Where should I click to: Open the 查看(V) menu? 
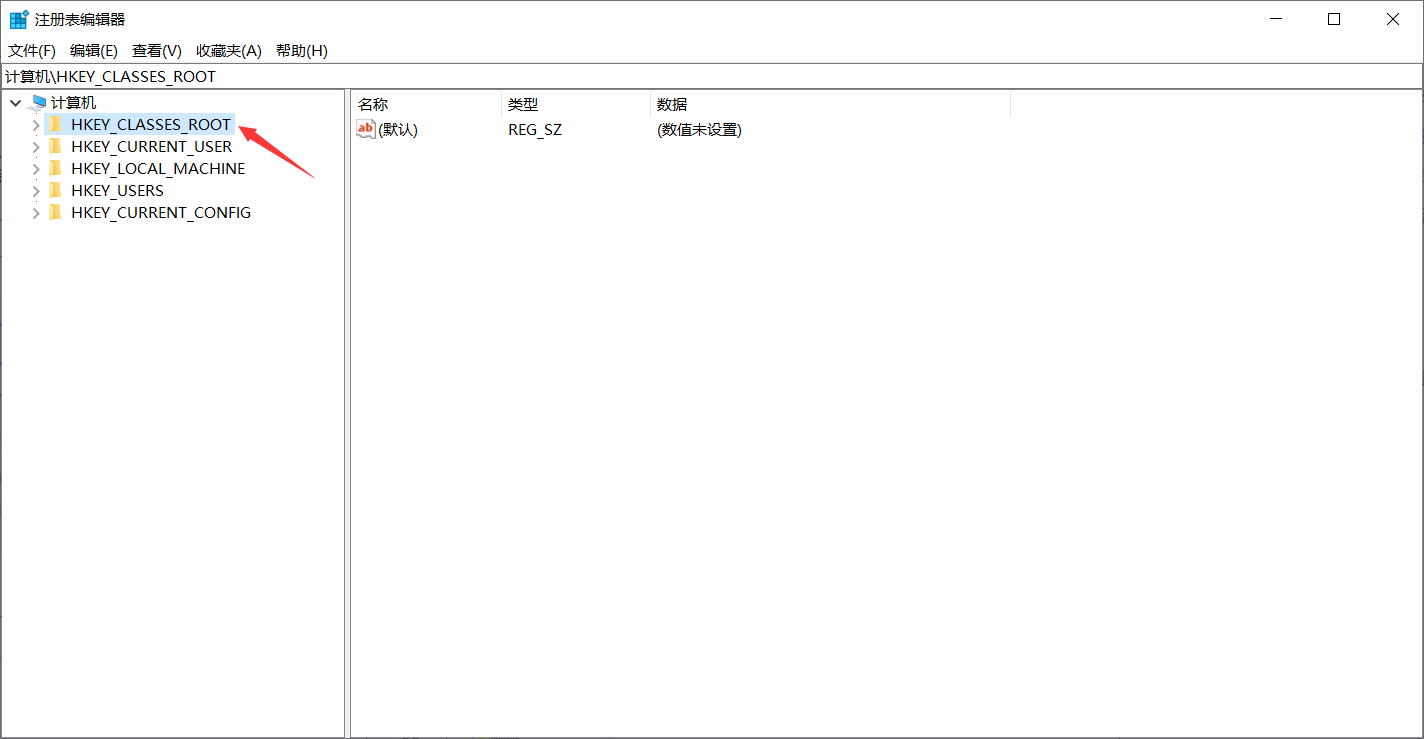tap(157, 50)
